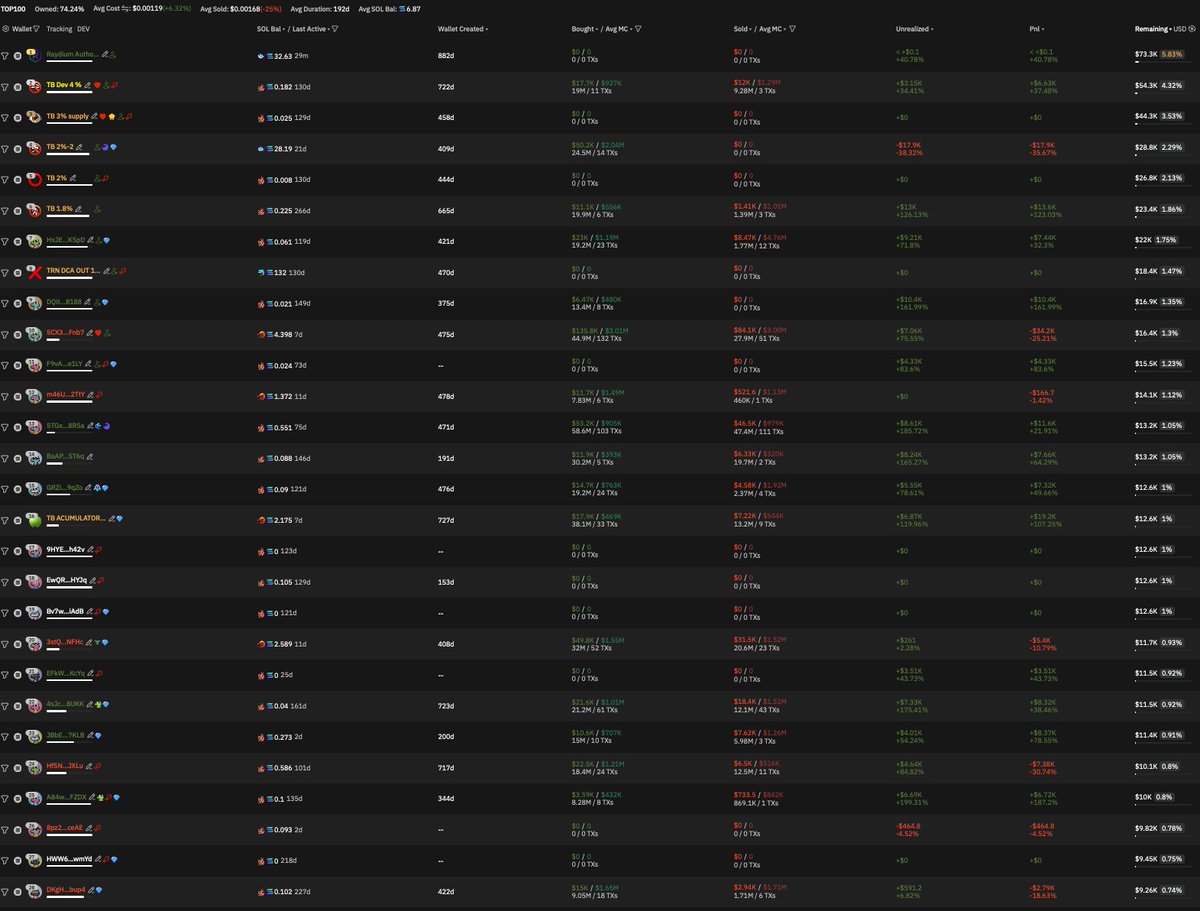
Task: Sort by the Last Active column header
Action: click(x=310, y=29)
